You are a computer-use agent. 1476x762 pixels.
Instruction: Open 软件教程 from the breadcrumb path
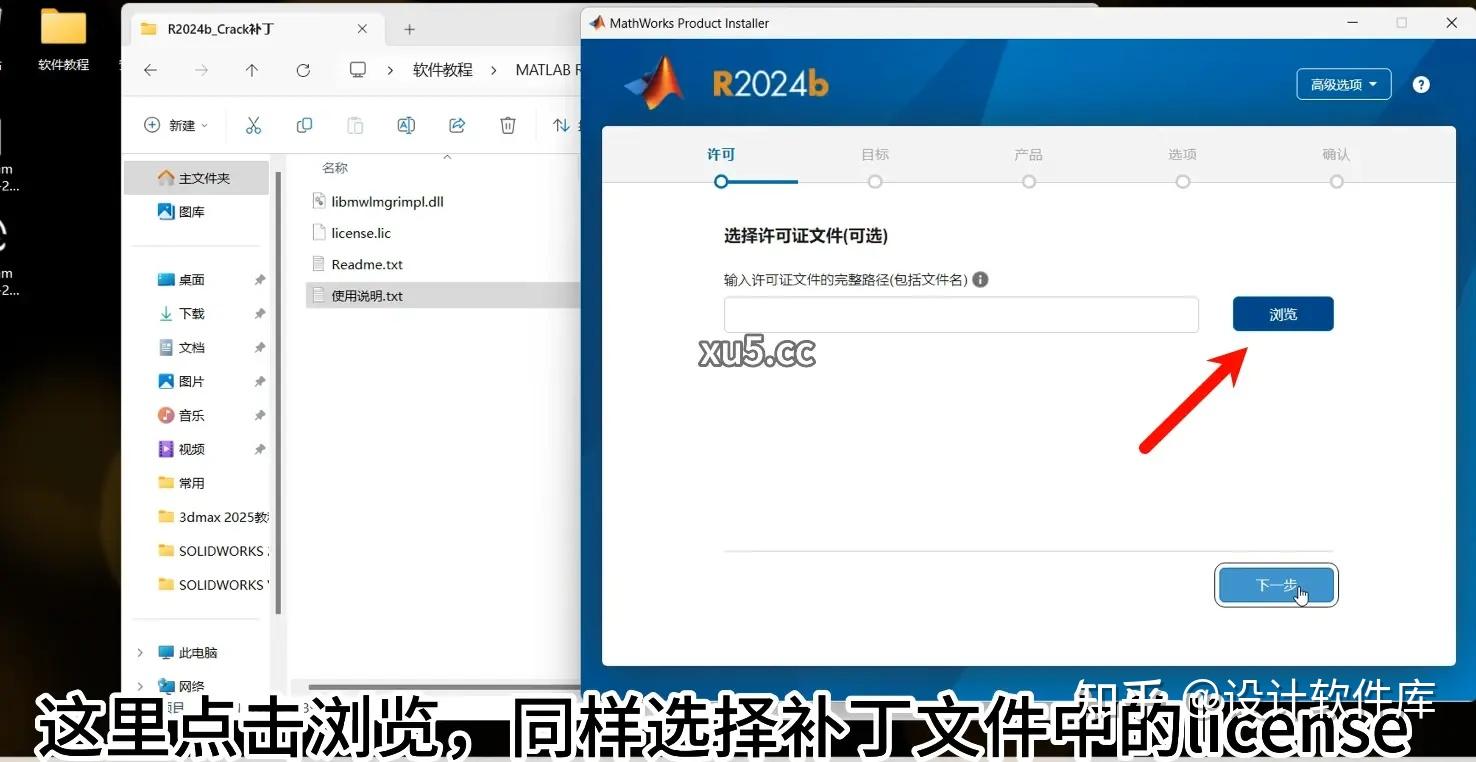tap(442, 70)
